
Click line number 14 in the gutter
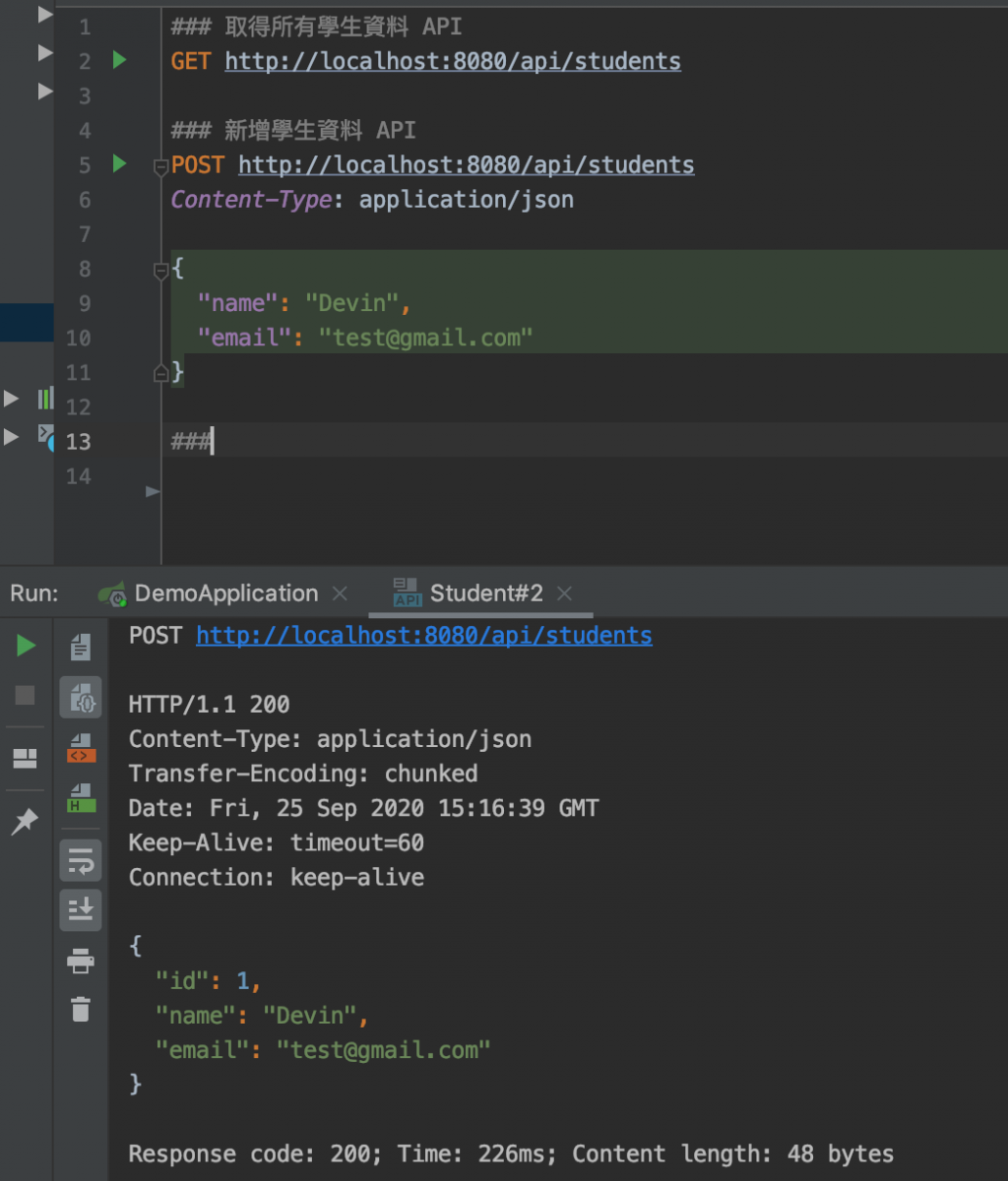click(78, 476)
